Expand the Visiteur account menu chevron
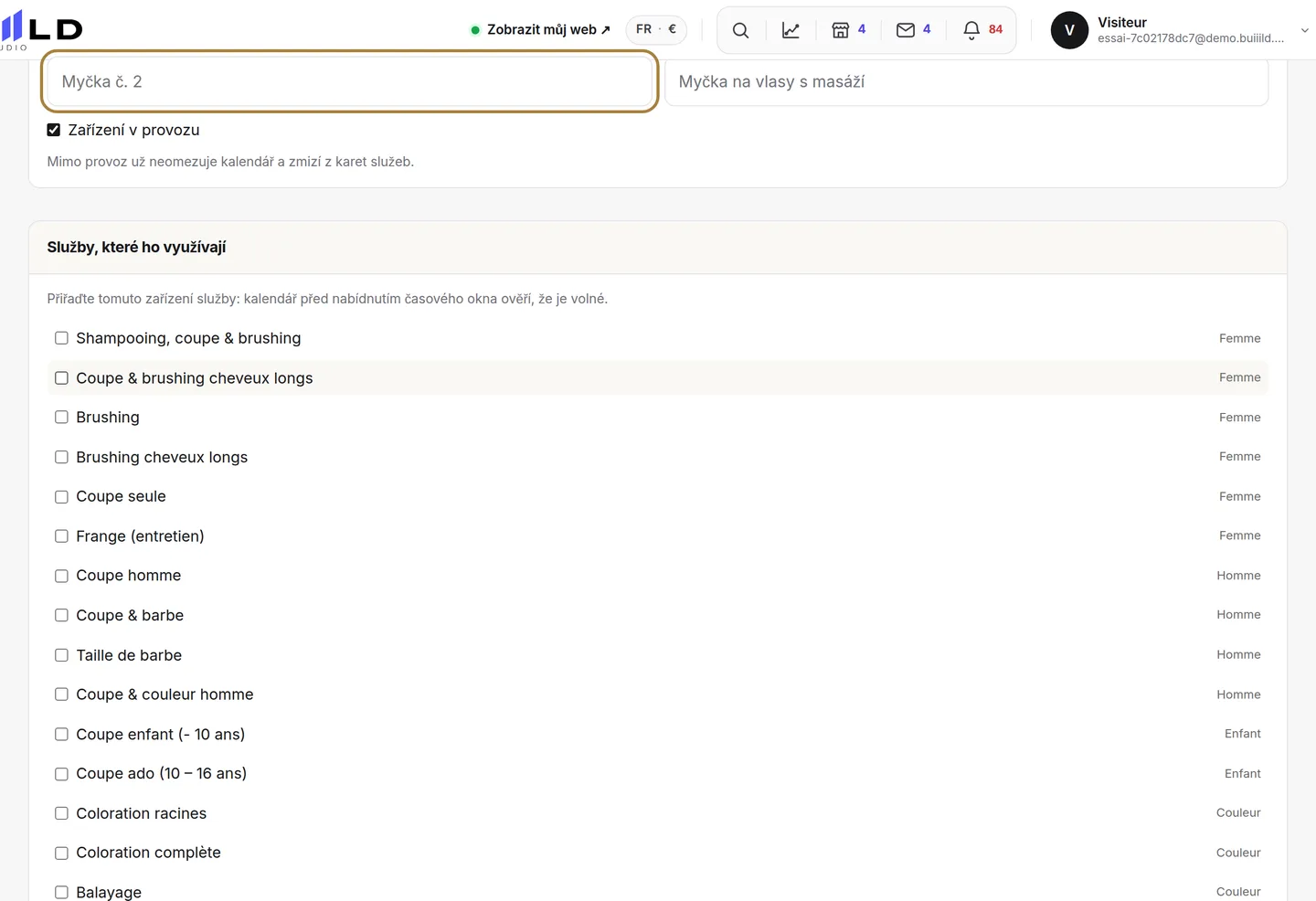Viewport: 1316px width, 901px height. tap(1304, 30)
